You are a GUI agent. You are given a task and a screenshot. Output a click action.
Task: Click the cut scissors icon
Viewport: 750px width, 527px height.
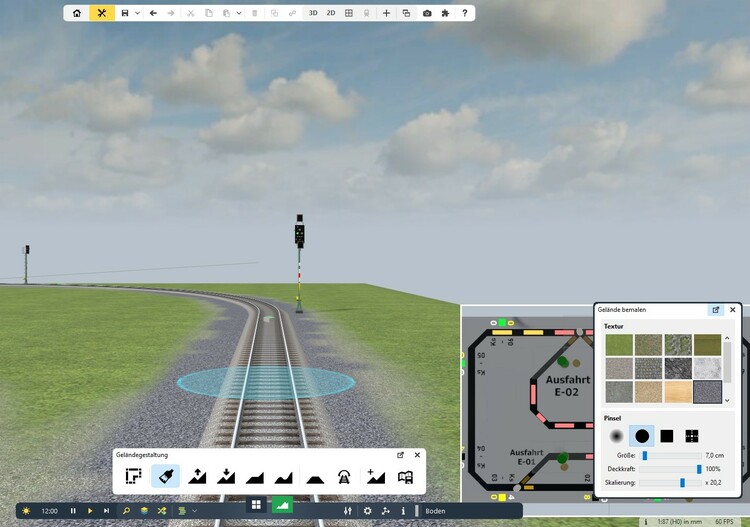click(190, 13)
